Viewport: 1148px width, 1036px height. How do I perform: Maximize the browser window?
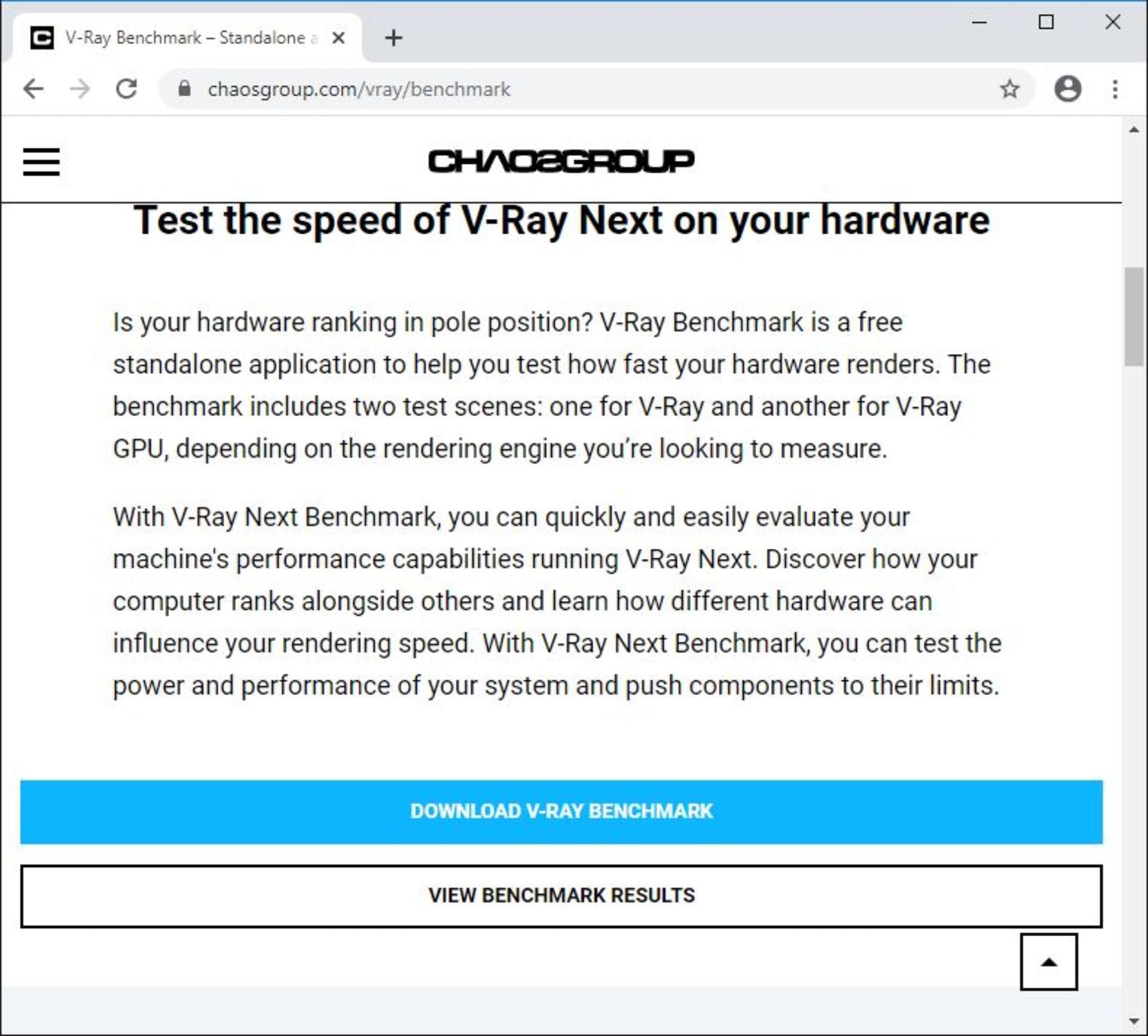(x=1046, y=22)
